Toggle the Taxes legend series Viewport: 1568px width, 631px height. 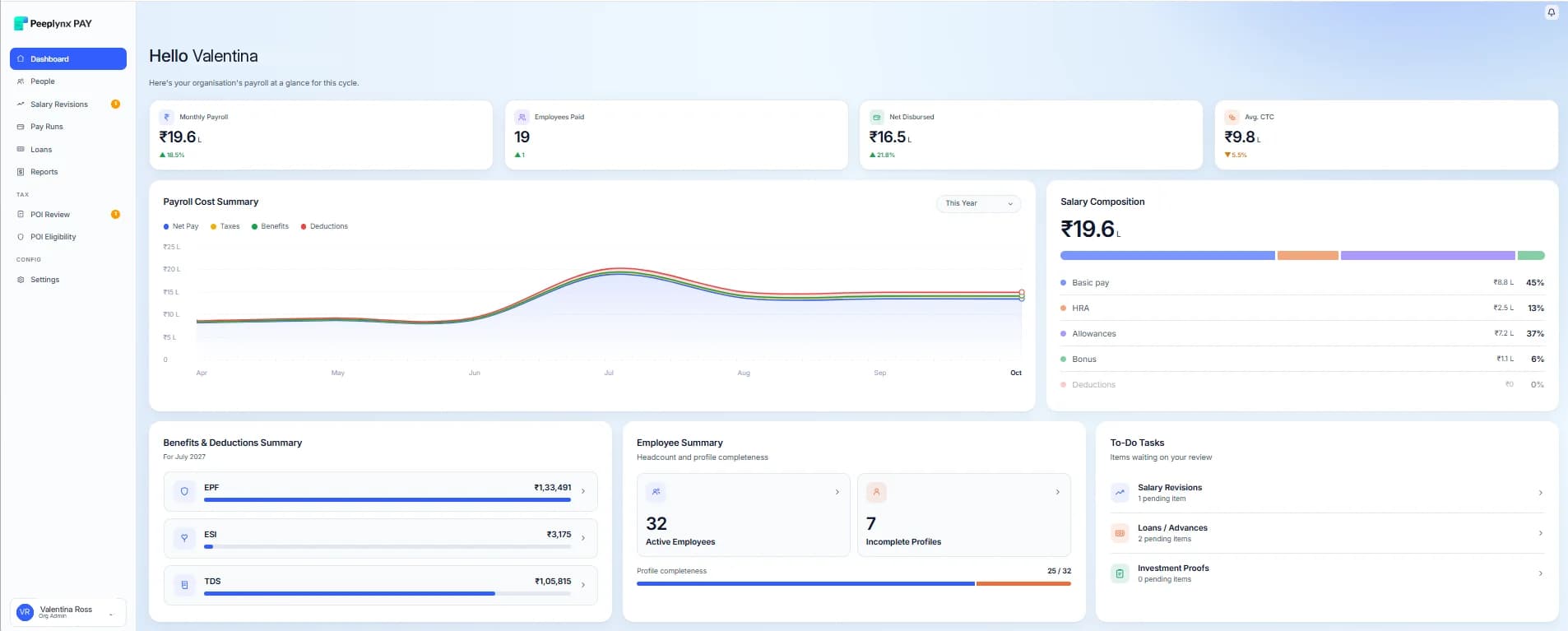pyautogui.click(x=225, y=226)
